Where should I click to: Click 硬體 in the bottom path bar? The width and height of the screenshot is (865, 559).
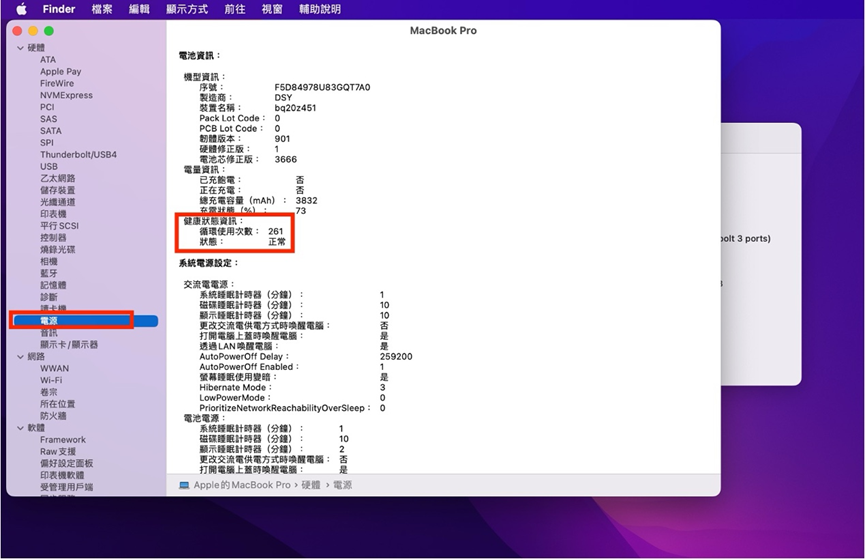coord(311,485)
